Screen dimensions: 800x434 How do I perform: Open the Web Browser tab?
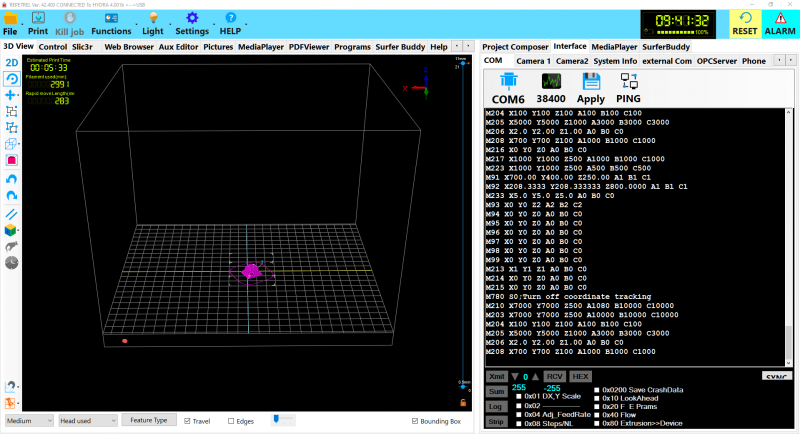(129, 47)
